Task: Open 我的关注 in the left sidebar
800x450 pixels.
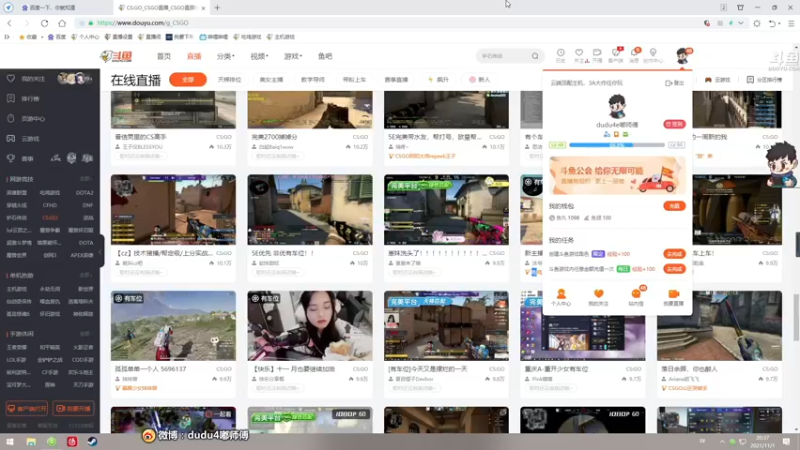Action: pos(33,79)
